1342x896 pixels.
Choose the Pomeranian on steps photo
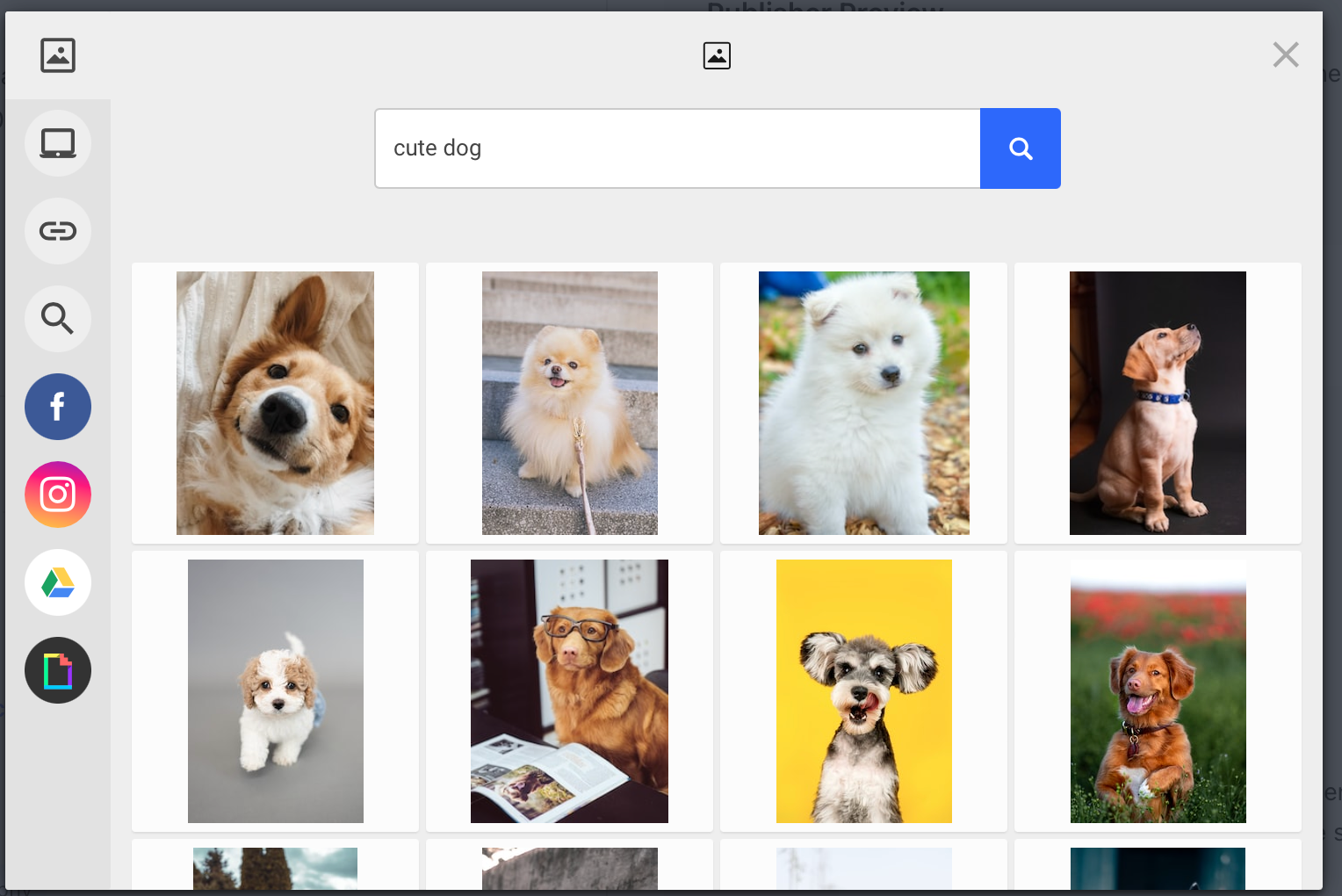pyautogui.click(x=570, y=403)
